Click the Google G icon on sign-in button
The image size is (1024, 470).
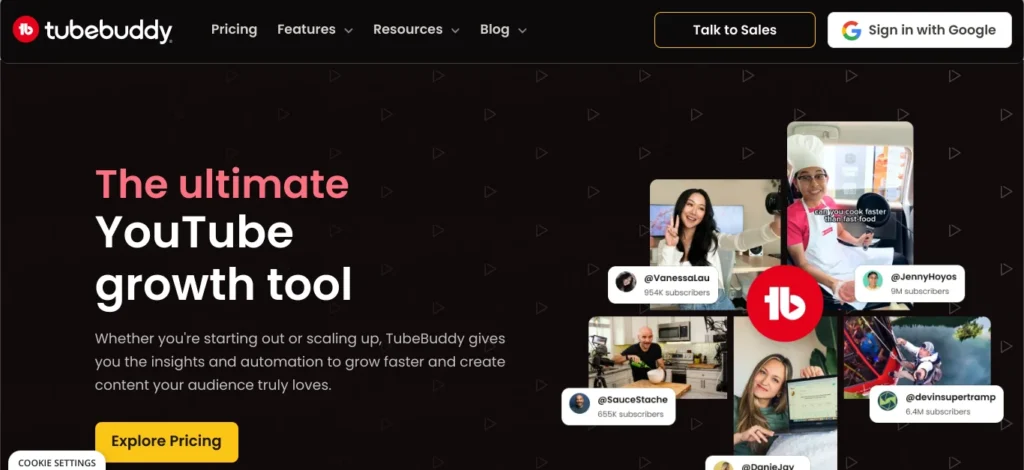pyautogui.click(x=851, y=30)
